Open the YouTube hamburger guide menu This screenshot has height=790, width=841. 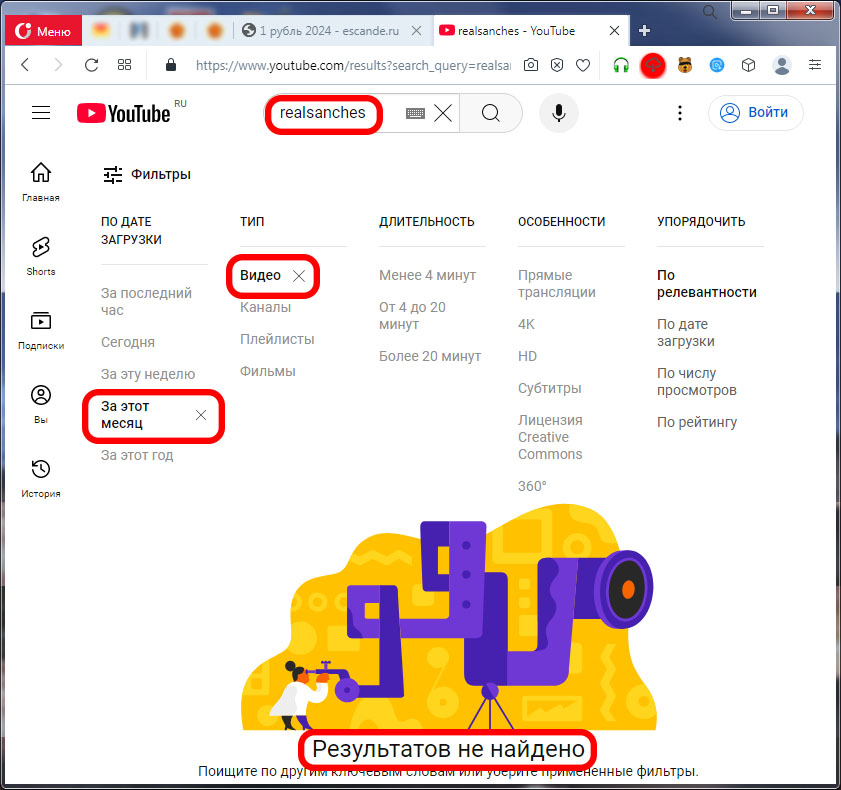coord(41,113)
